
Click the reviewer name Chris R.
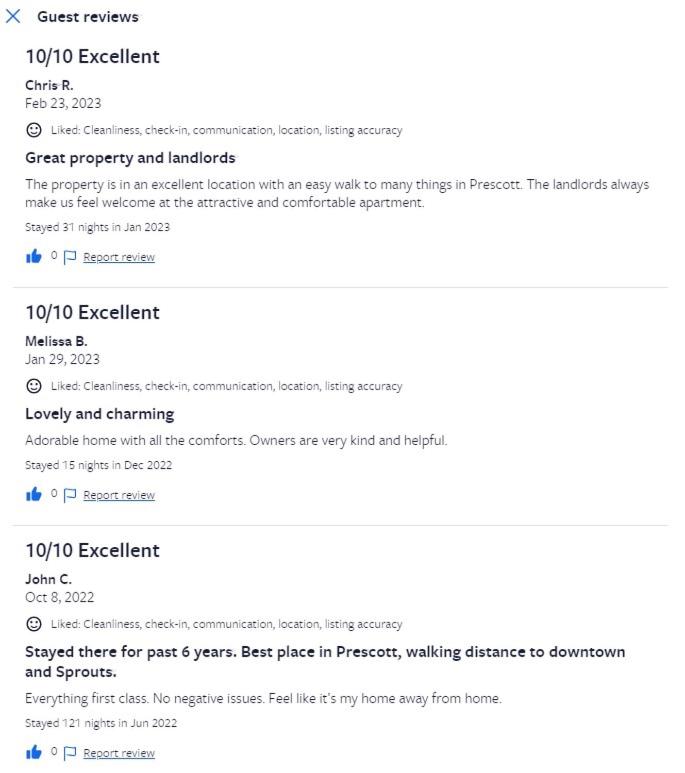[x=49, y=85]
